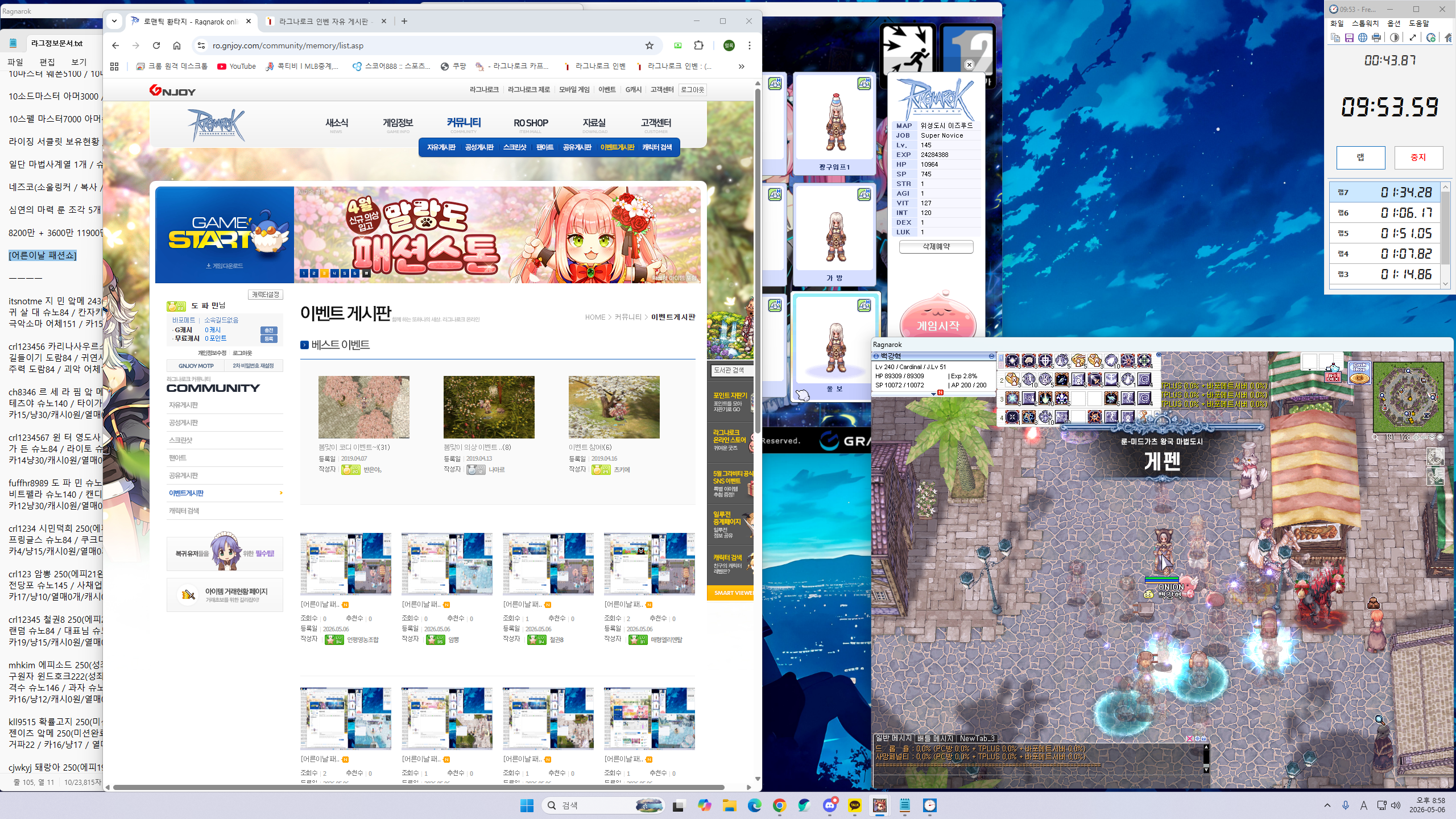Select the 쫭구워프1 character slot

834,124
